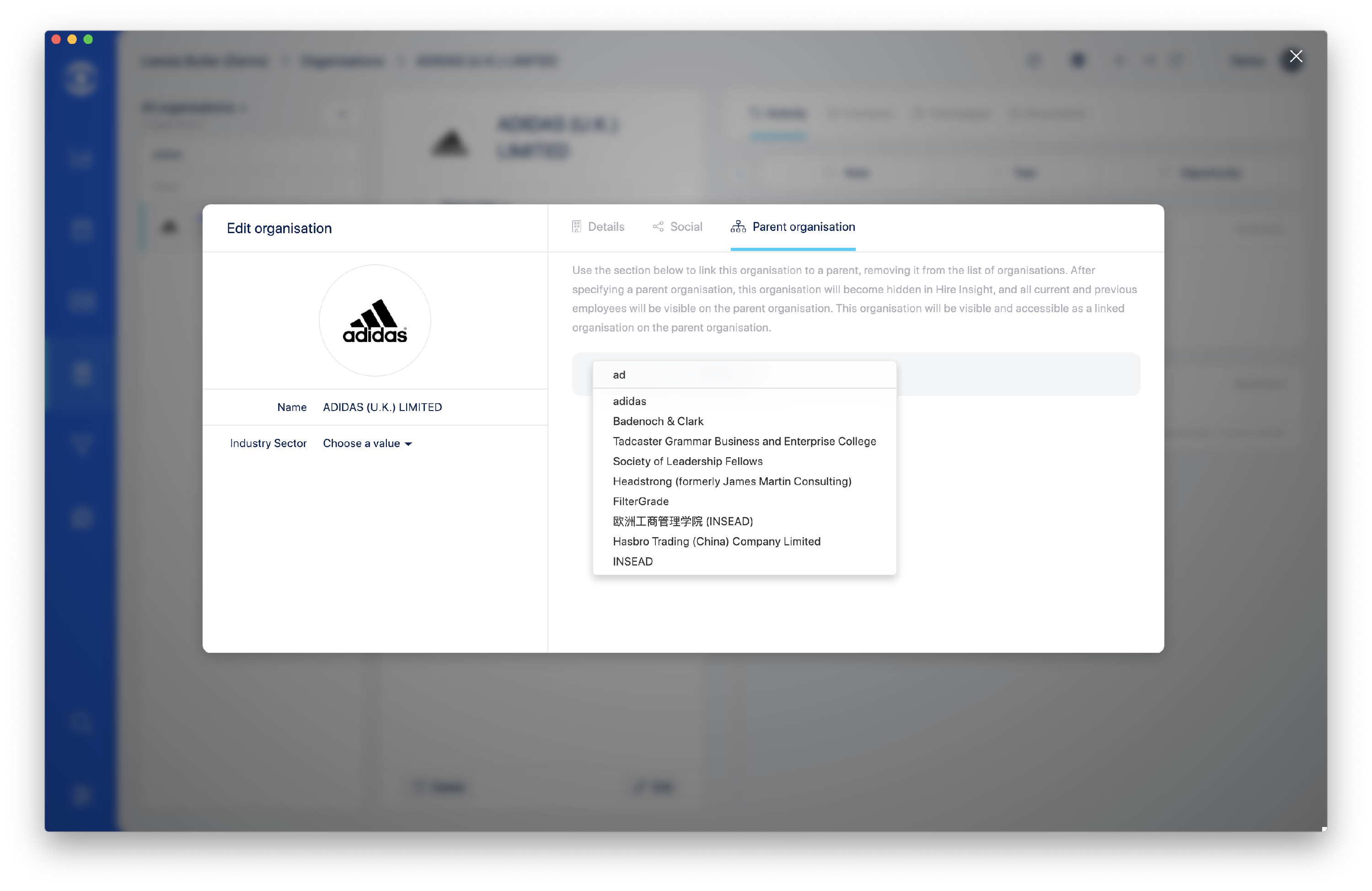The width and height of the screenshot is (1372, 891).
Task: Click the Parent organisation hierarchy icon
Action: (x=738, y=227)
